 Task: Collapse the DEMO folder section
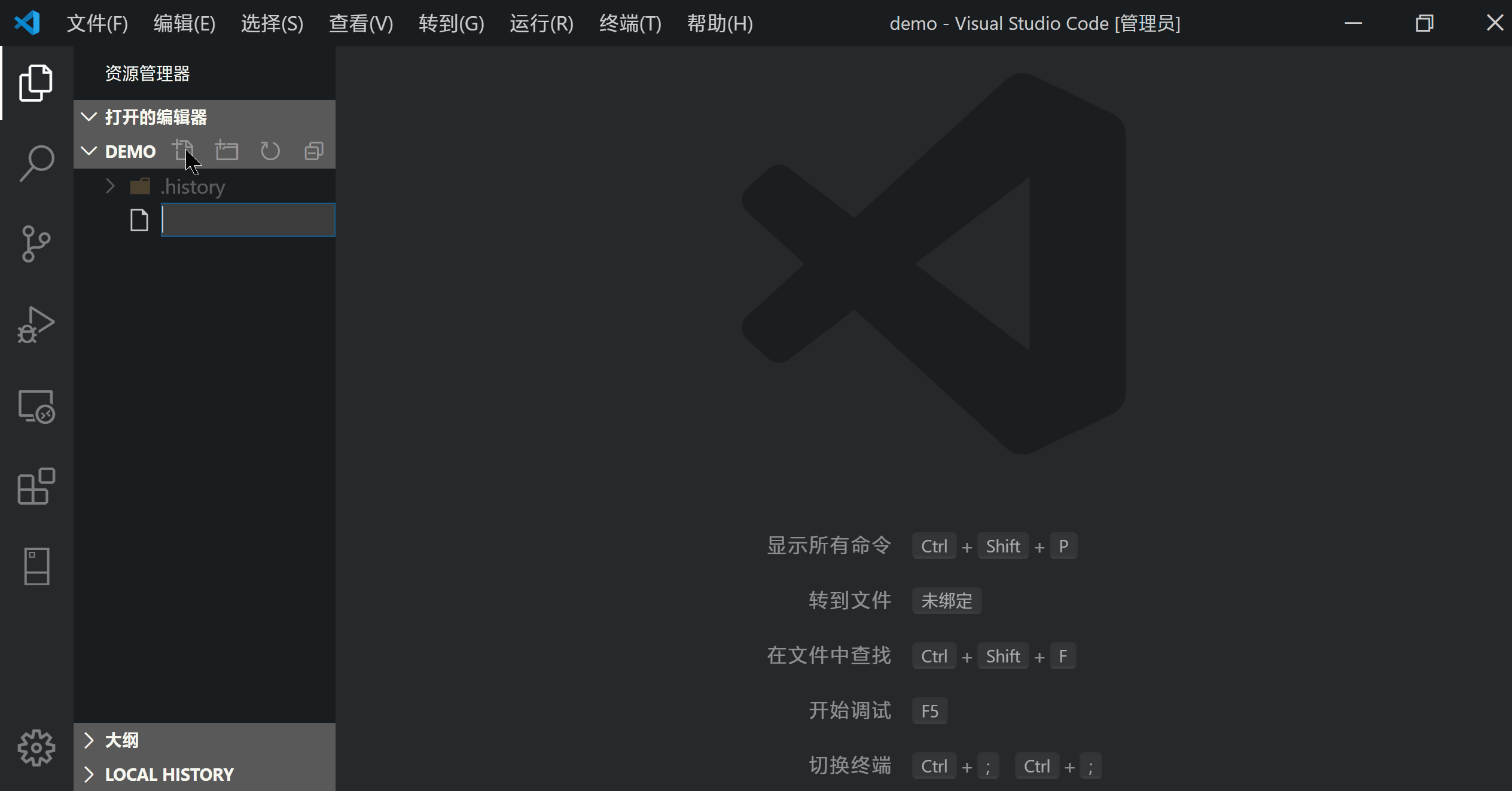(x=89, y=151)
